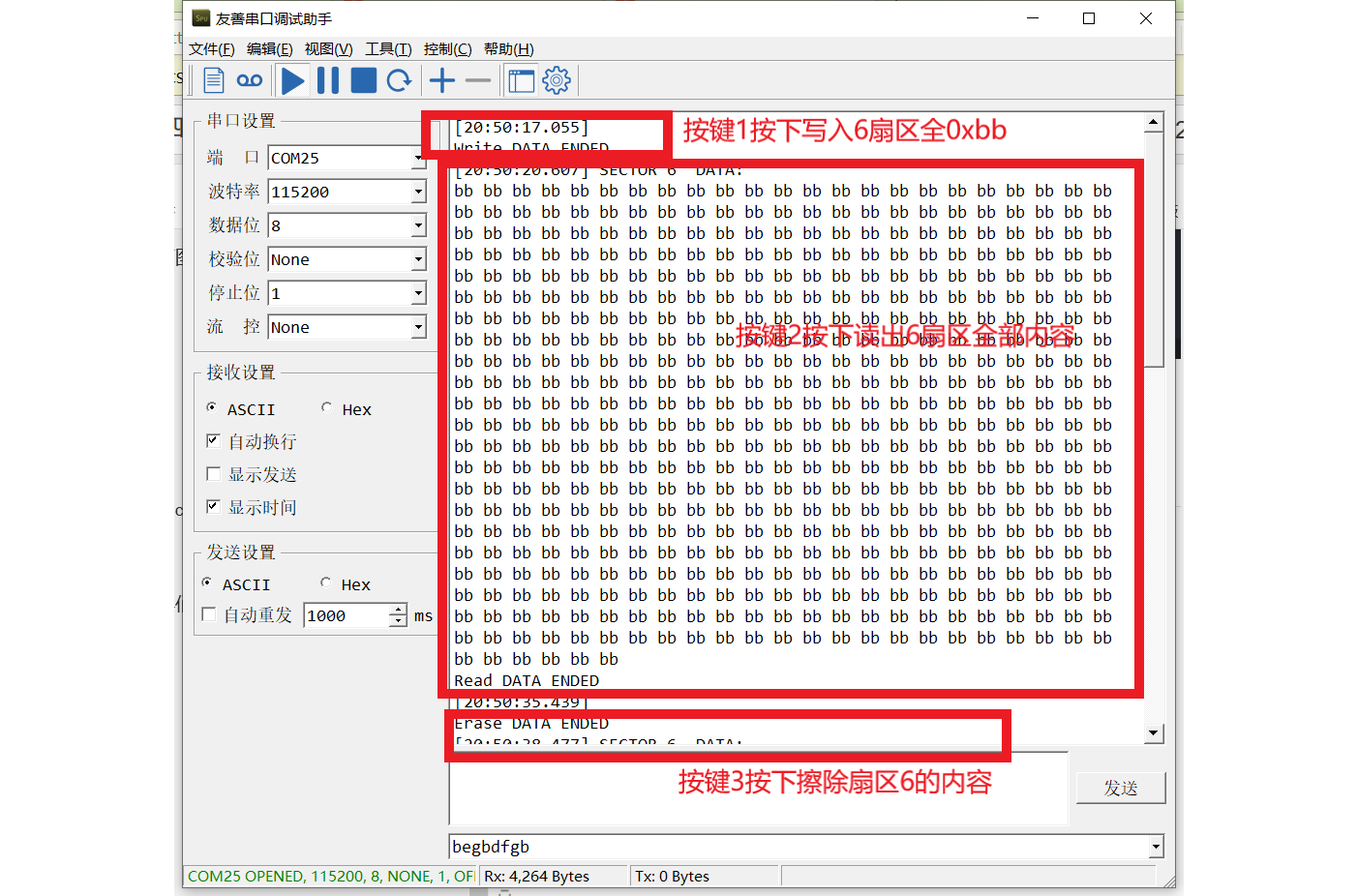Toggle the side panel layout icon

(522, 80)
